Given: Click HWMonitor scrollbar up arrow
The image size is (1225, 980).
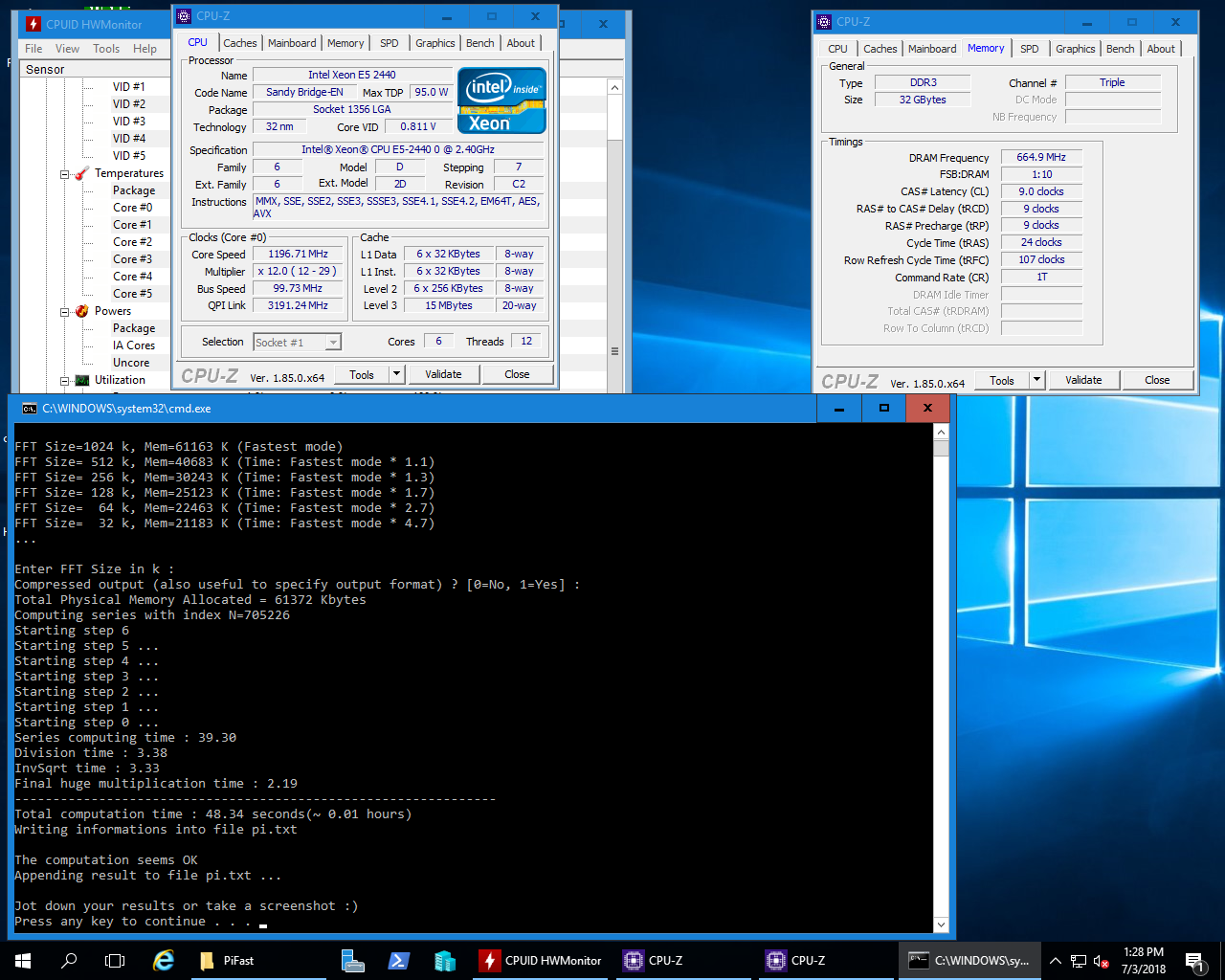Looking at the screenshot, I should (x=614, y=87).
